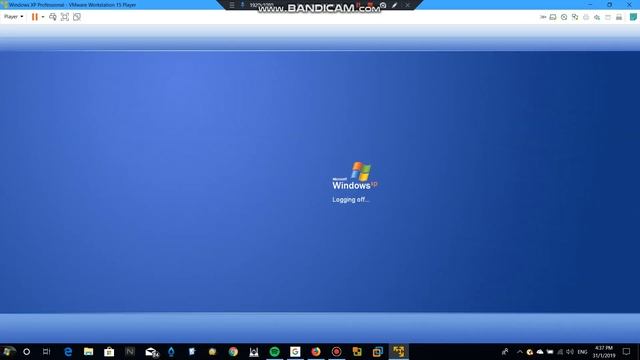Open the Player menu in VMware toolbar
This screenshot has width=640, height=360.
[13, 17]
